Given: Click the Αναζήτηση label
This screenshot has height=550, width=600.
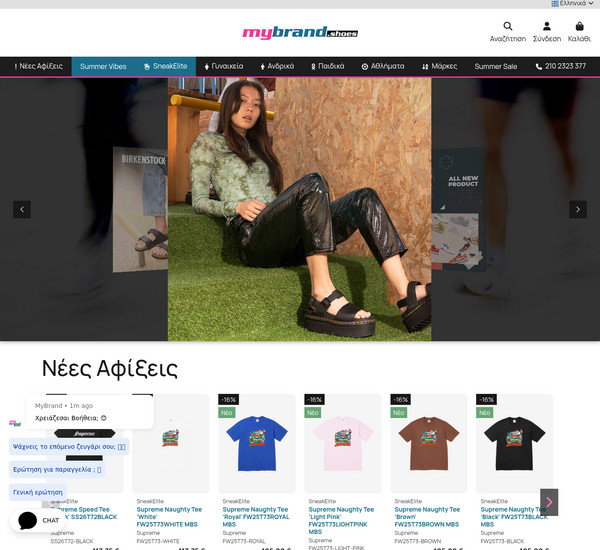Looking at the screenshot, I should pyautogui.click(x=508, y=39).
